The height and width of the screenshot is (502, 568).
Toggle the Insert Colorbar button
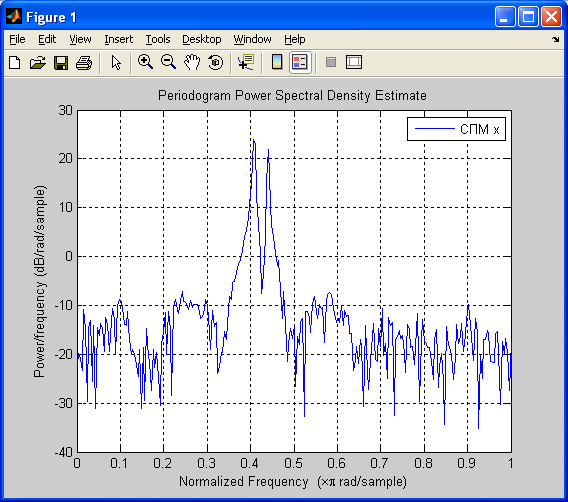coord(277,62)
